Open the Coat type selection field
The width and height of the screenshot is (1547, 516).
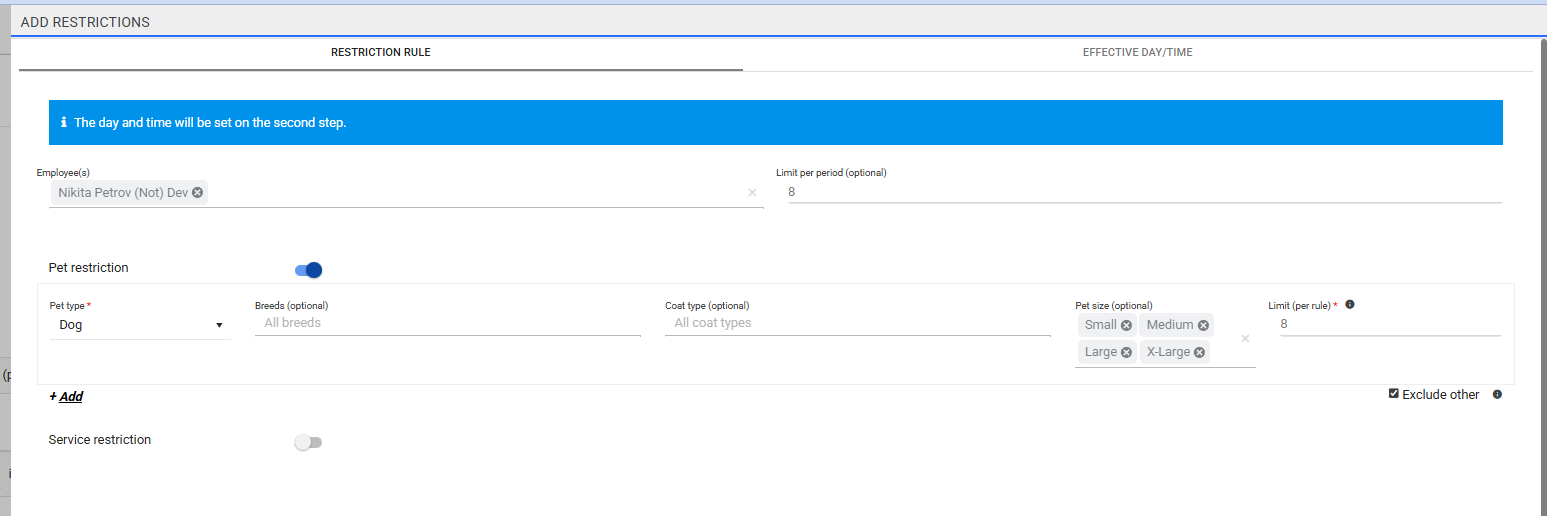[857, 324]
